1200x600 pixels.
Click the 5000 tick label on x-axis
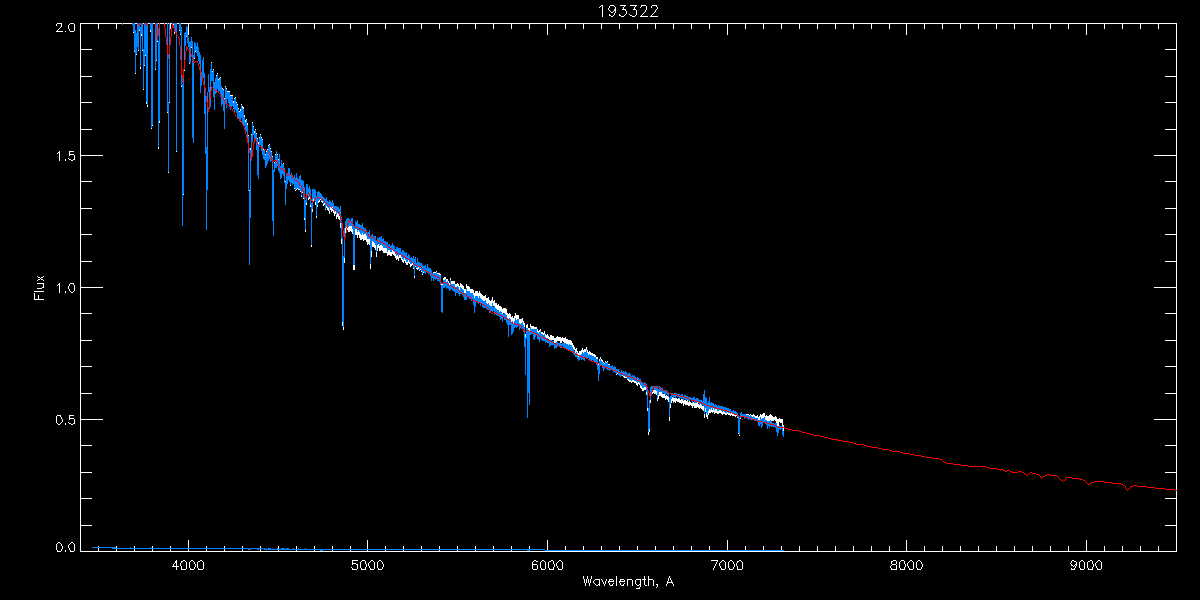[x=368, y=564]
